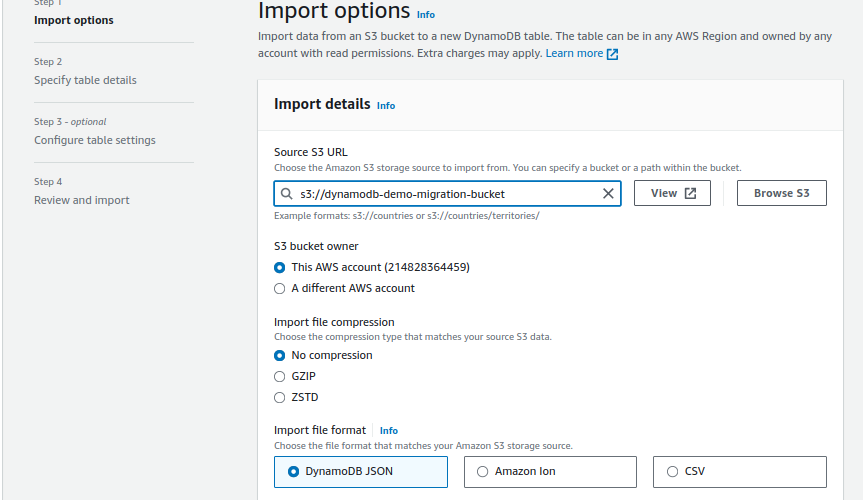This screenshot has height=500, width=863.
Task: Click the Source S3 URL label
Action: (x=311, y=152)
